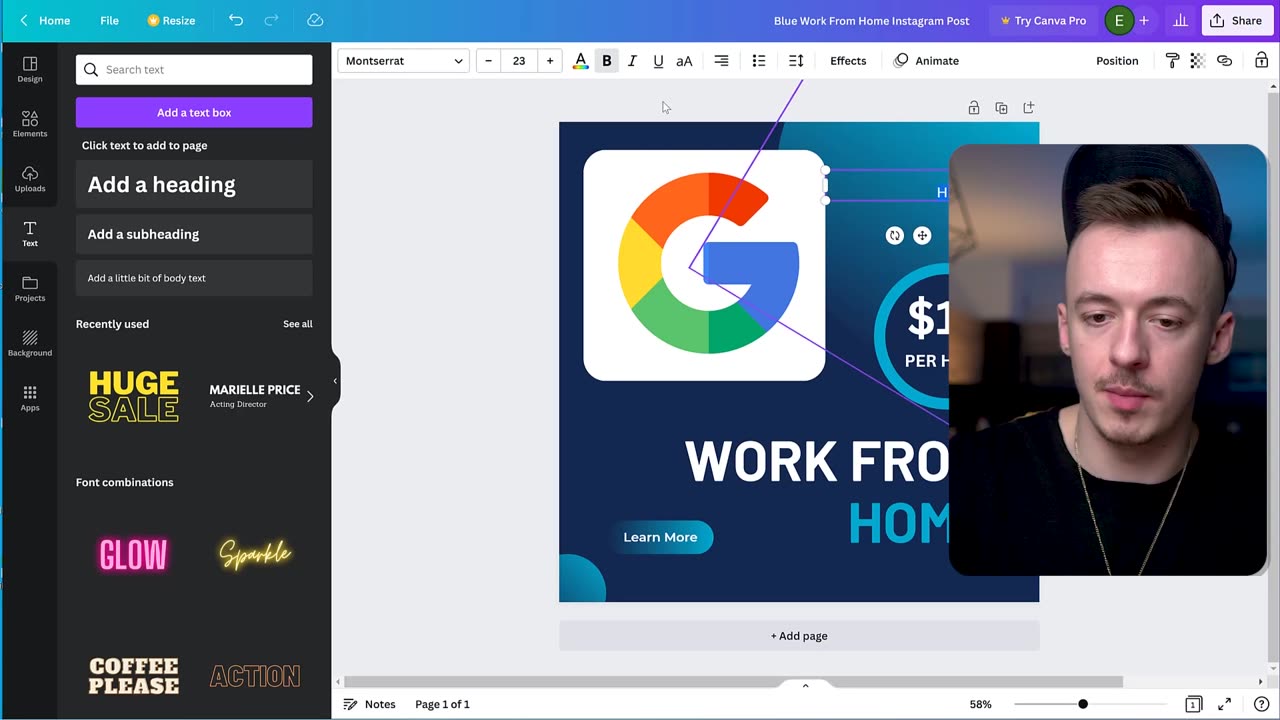Open the Transparency checkerboard icon
Screen dimensions: 1280x720
click(x=1197, y=61)
